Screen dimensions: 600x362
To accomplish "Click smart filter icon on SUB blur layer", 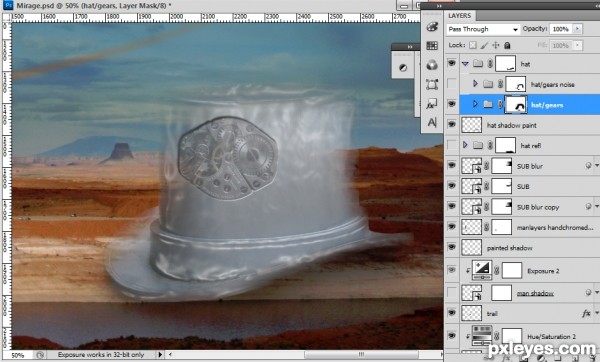I will pyautogui.click(x=589, y=166).
